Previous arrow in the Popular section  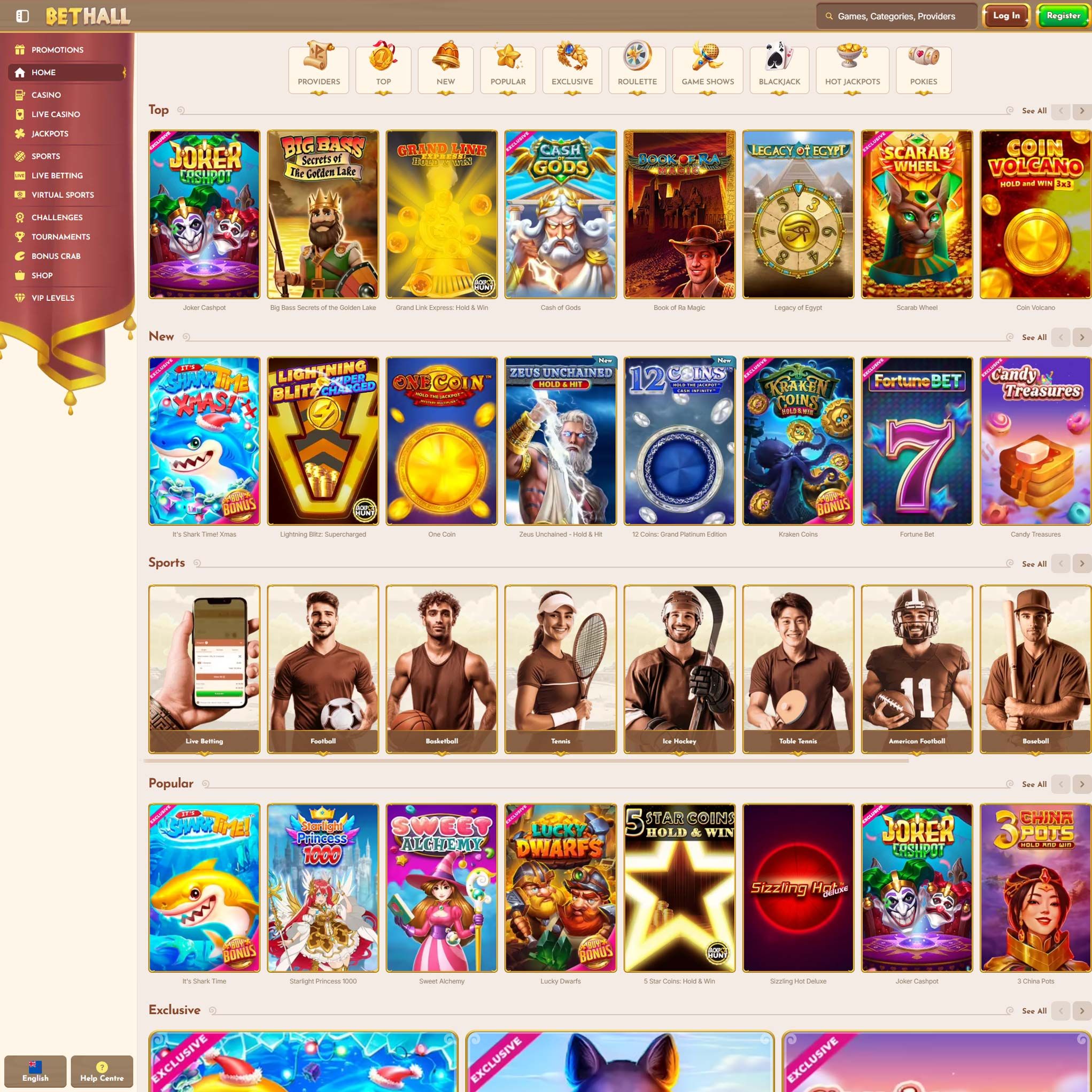(1060, 785)
